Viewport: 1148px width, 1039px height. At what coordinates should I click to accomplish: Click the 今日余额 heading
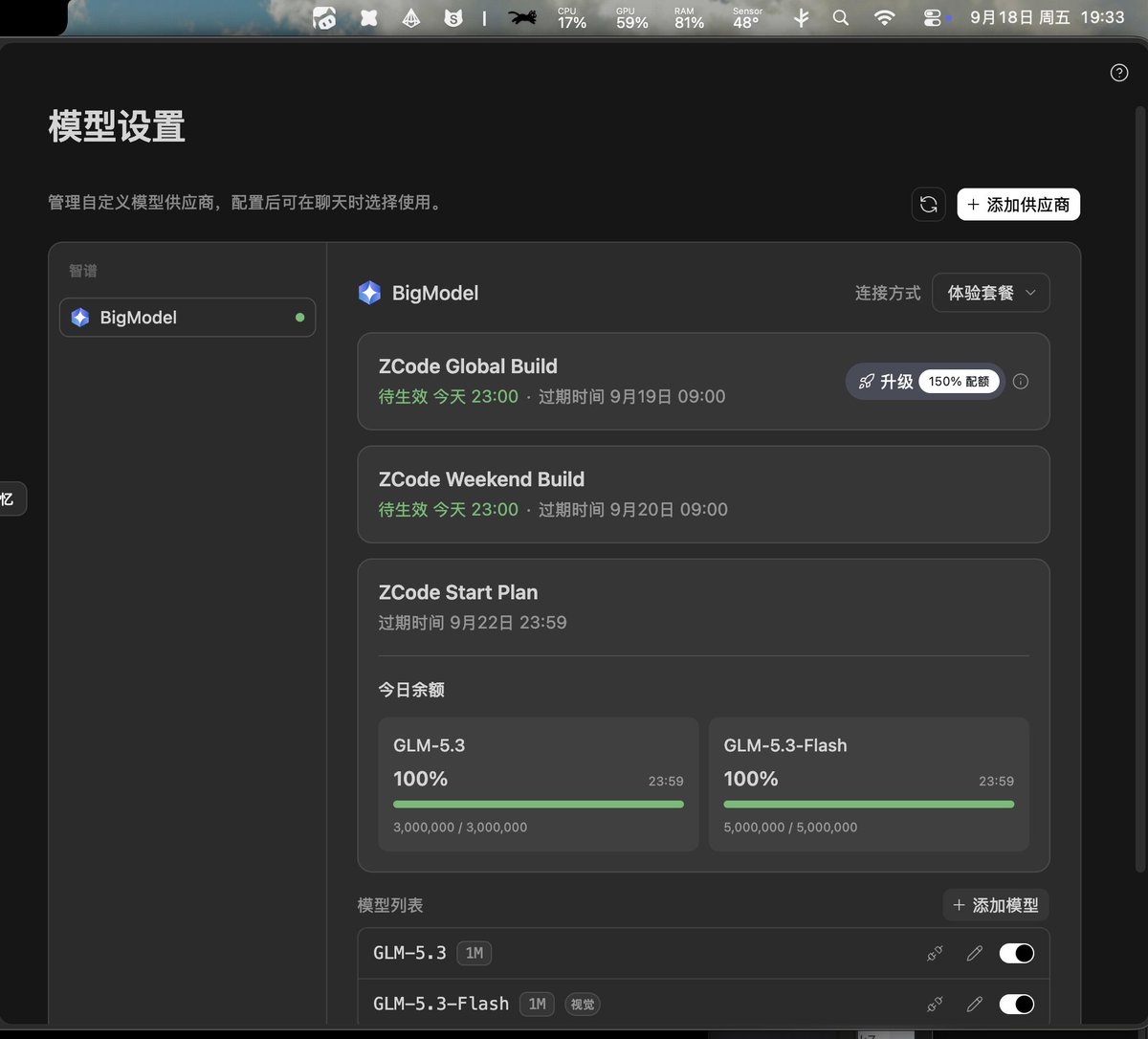click(x=411, y=689)
